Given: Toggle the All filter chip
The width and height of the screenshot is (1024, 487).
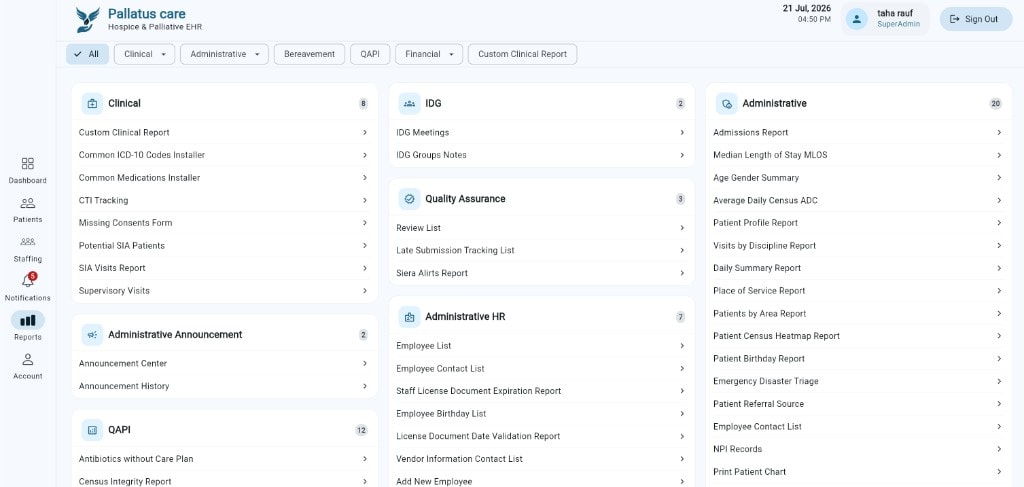Looking at the screenshot, I should 87,54.
